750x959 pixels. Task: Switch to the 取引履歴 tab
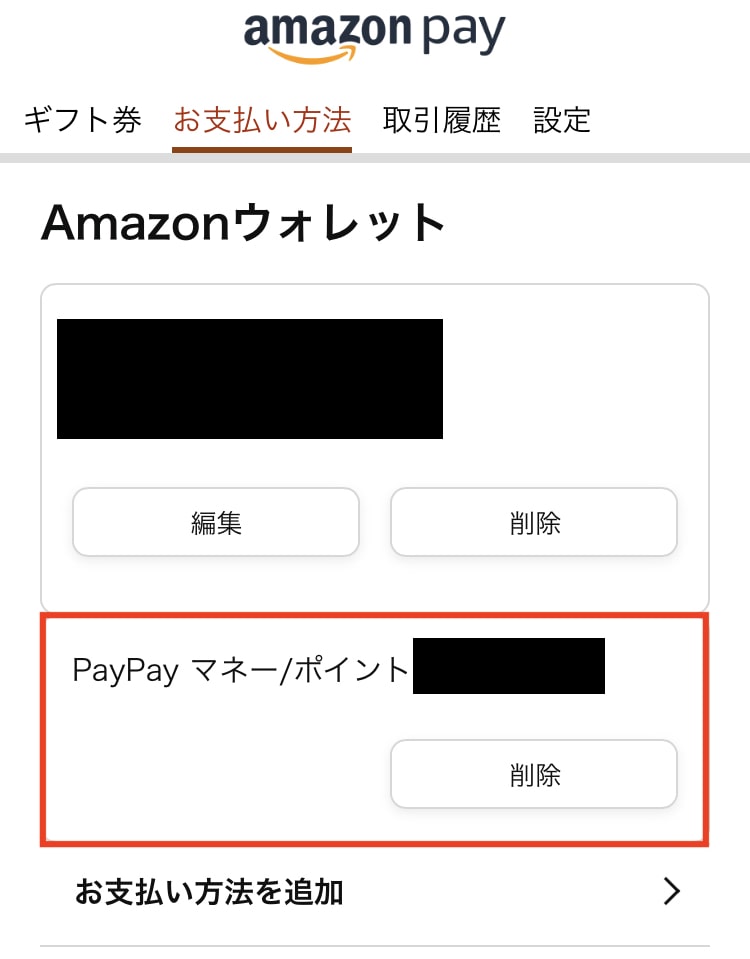point(442,120)
